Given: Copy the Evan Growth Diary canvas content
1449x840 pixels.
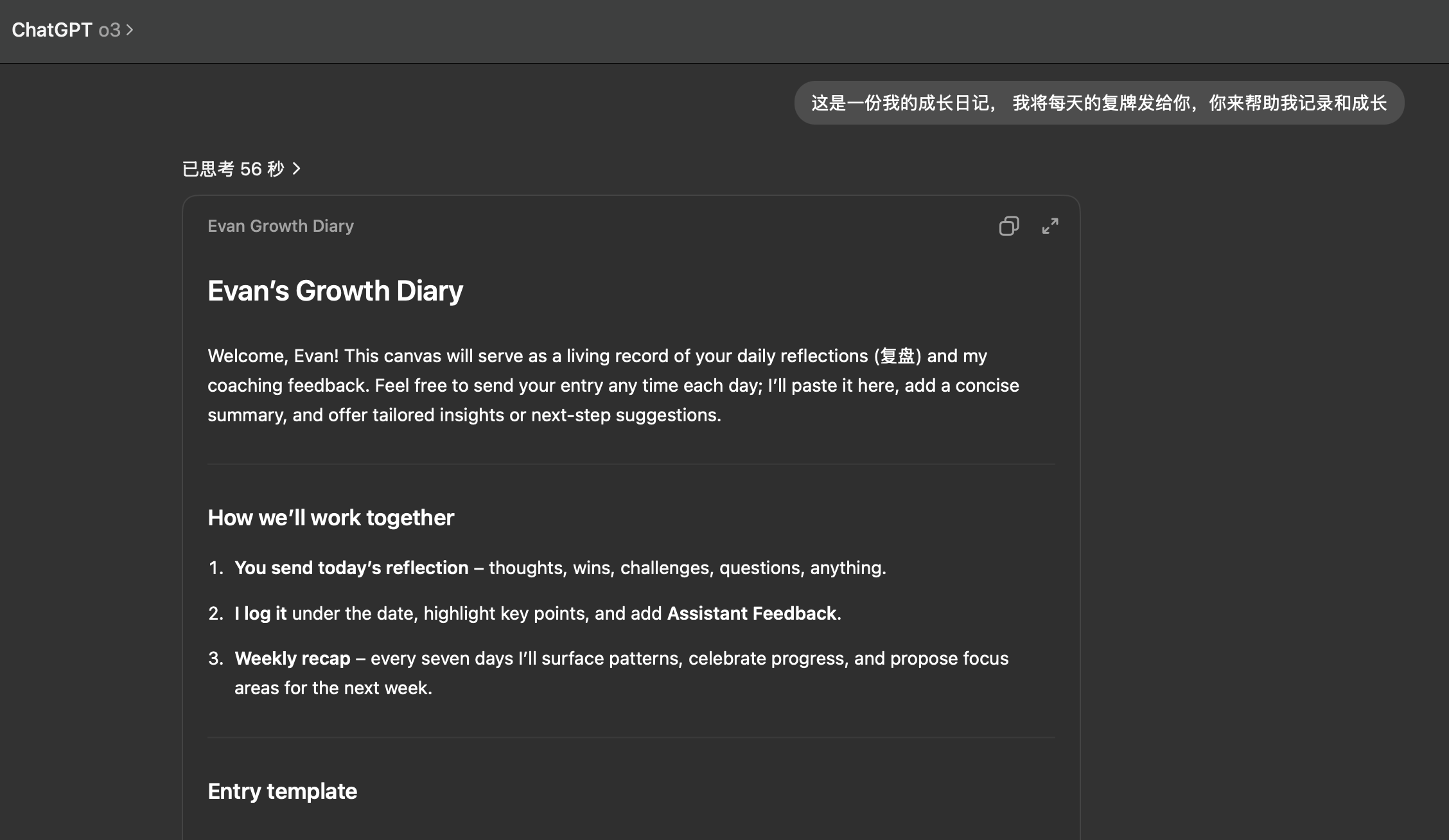Looking at the screenshot, I should [1008, 226].
